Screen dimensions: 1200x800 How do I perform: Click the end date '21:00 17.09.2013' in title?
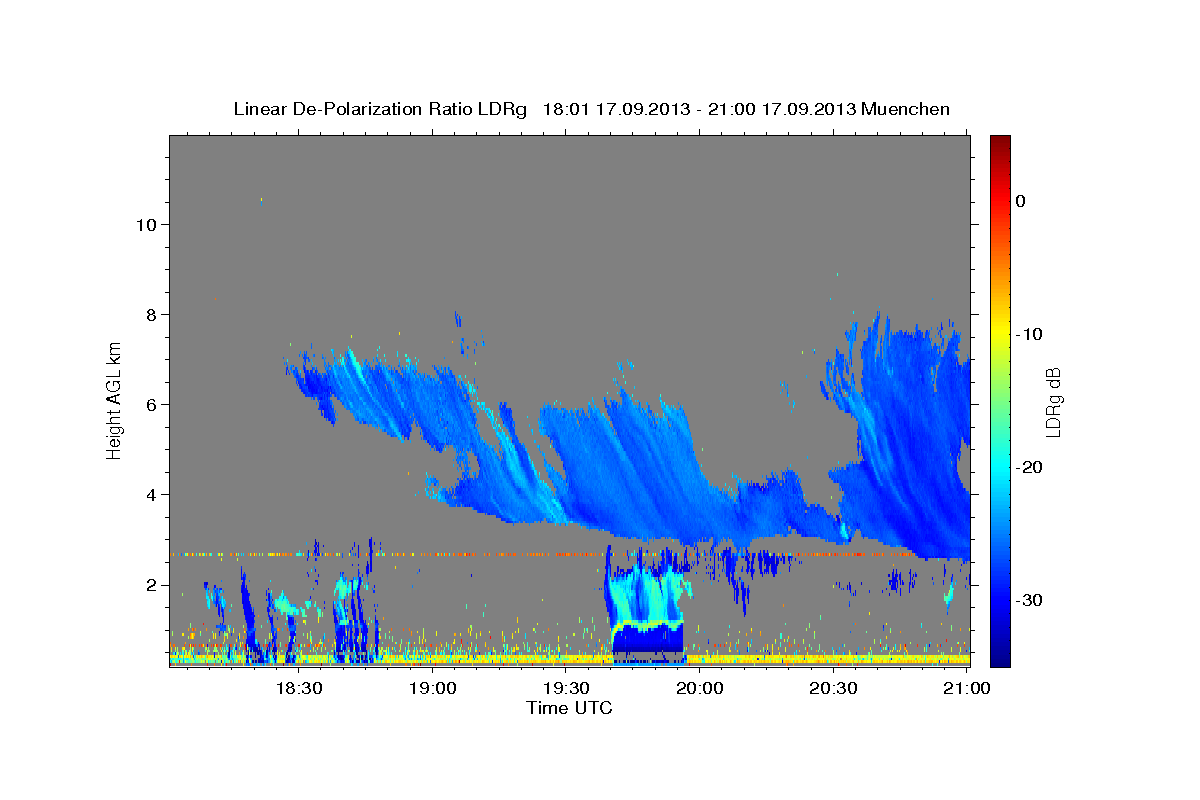point(783,109)
